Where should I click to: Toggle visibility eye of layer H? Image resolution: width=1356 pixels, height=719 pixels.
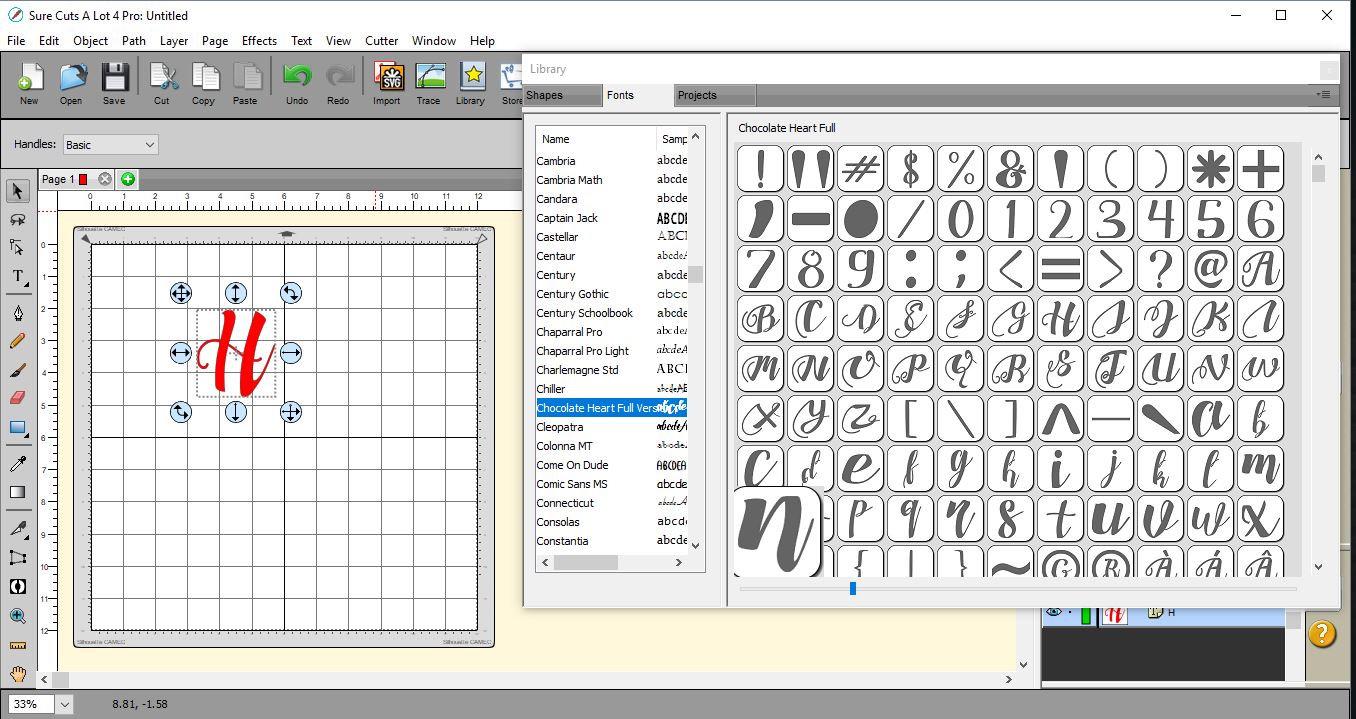(x=1054, y=612)
